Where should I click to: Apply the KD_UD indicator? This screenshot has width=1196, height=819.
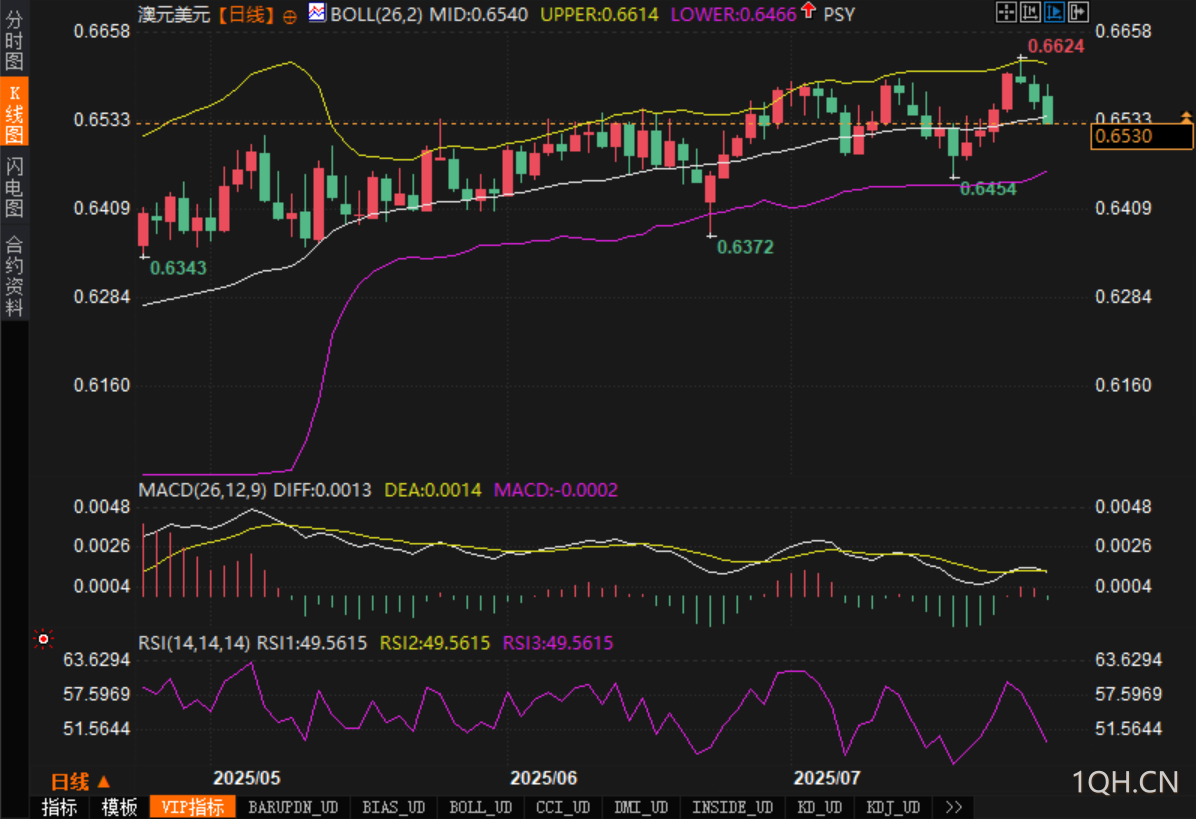819,807
